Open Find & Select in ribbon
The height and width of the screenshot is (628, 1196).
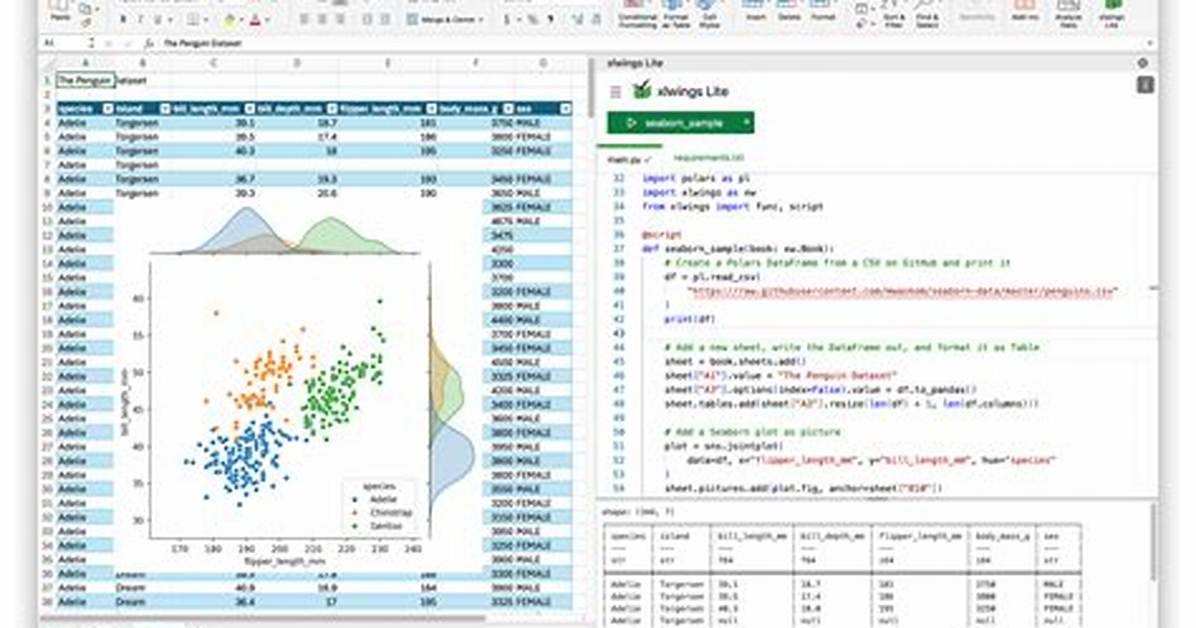click(927, 14)
